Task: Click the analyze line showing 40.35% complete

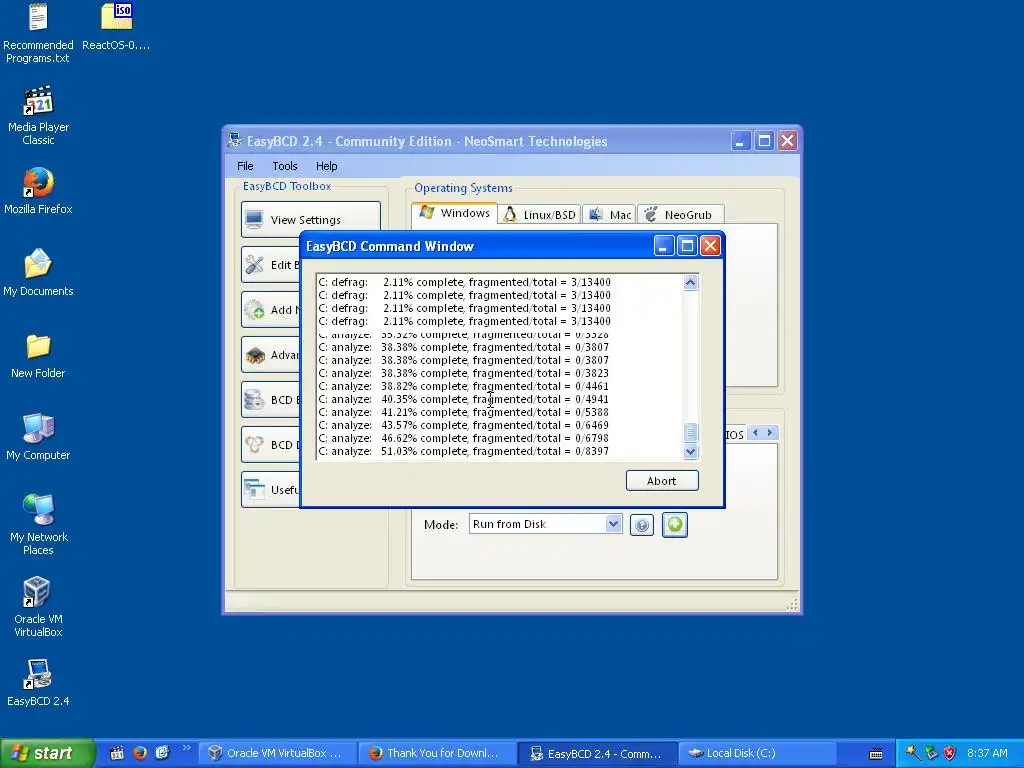Action: click(x=464, y=399)
